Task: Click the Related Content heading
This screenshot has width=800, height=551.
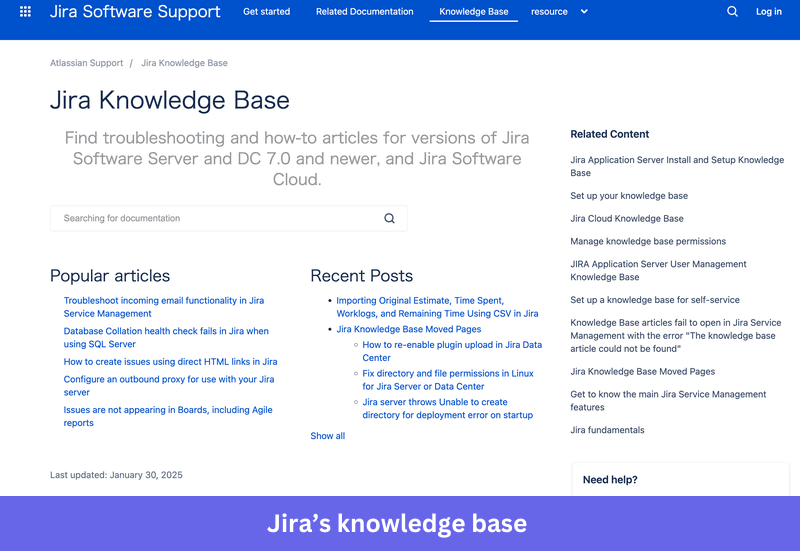Action: pos(610,134)
